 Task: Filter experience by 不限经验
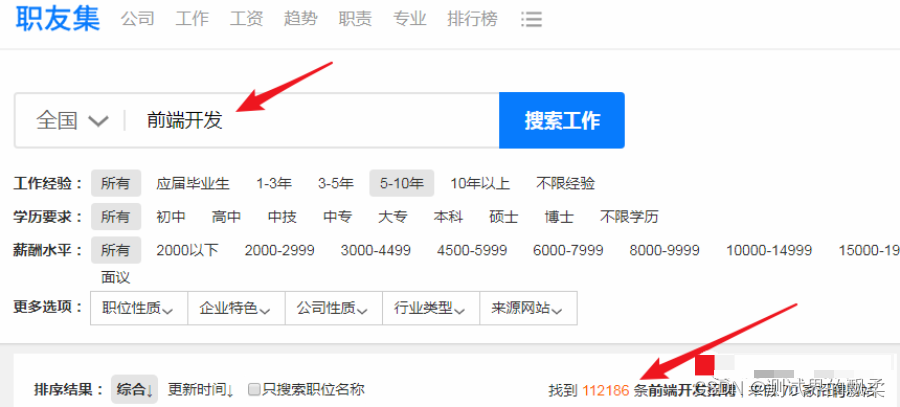click(x=566, y=184)
